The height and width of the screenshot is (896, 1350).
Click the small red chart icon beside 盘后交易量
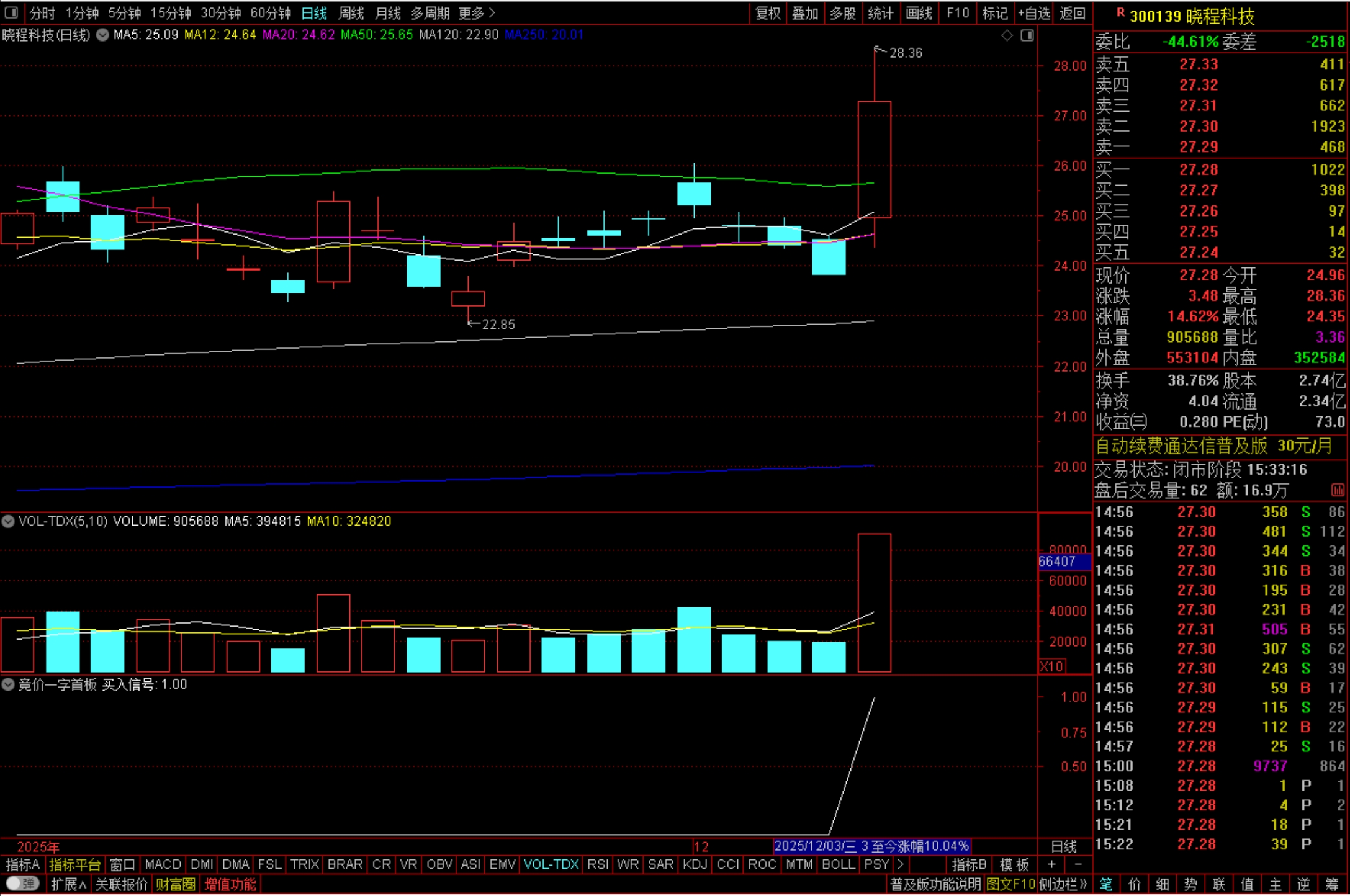point(1338,490)
